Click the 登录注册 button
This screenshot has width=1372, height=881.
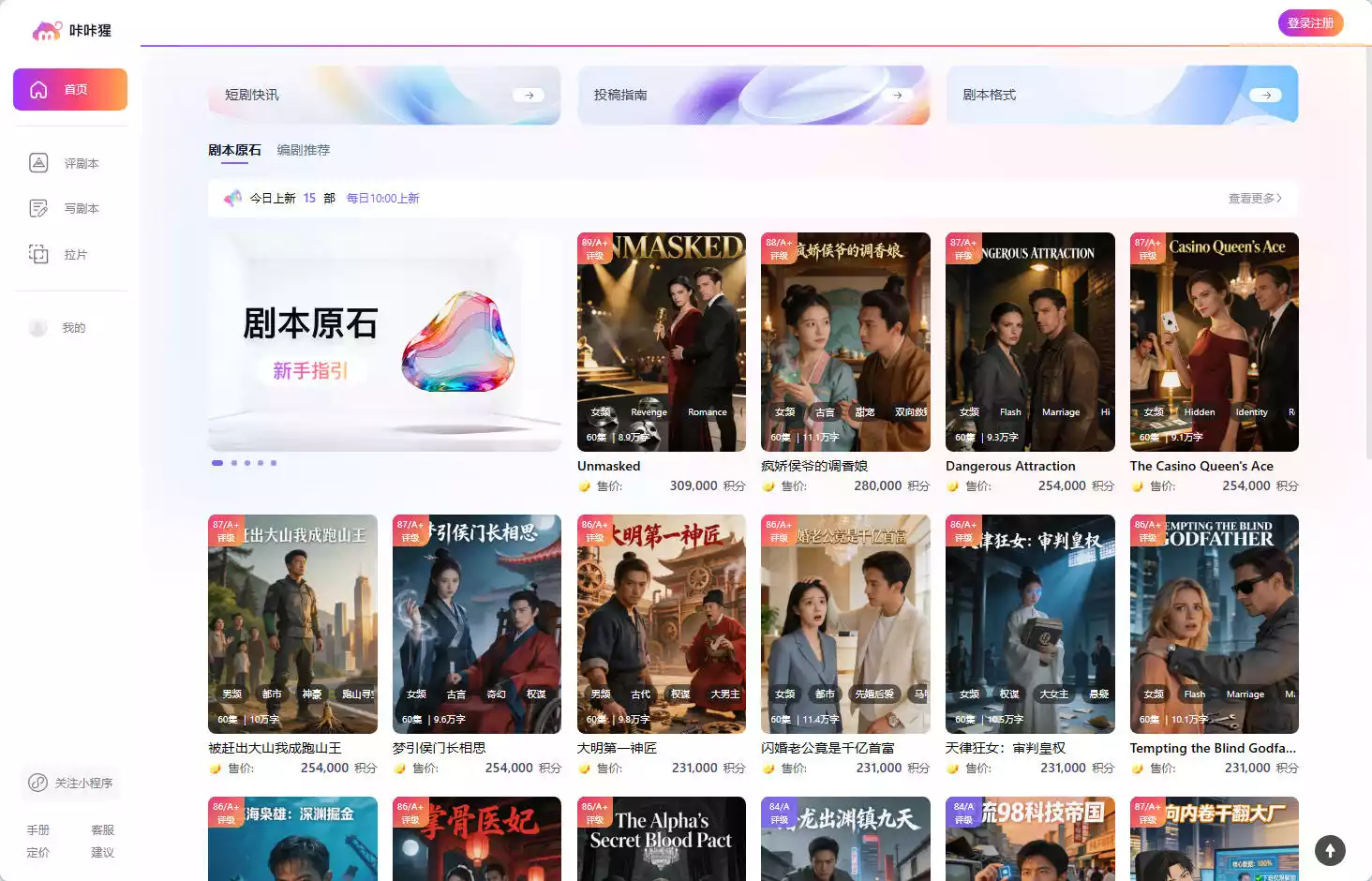coord(1310,23)
